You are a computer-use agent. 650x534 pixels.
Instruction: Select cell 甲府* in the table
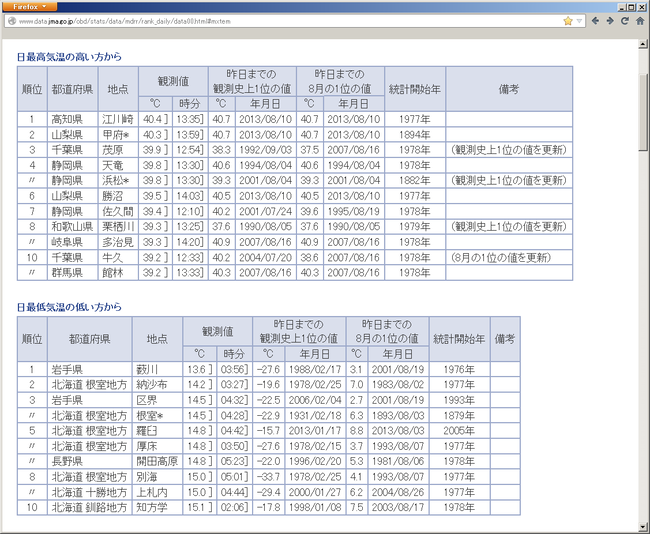point(118,135)
